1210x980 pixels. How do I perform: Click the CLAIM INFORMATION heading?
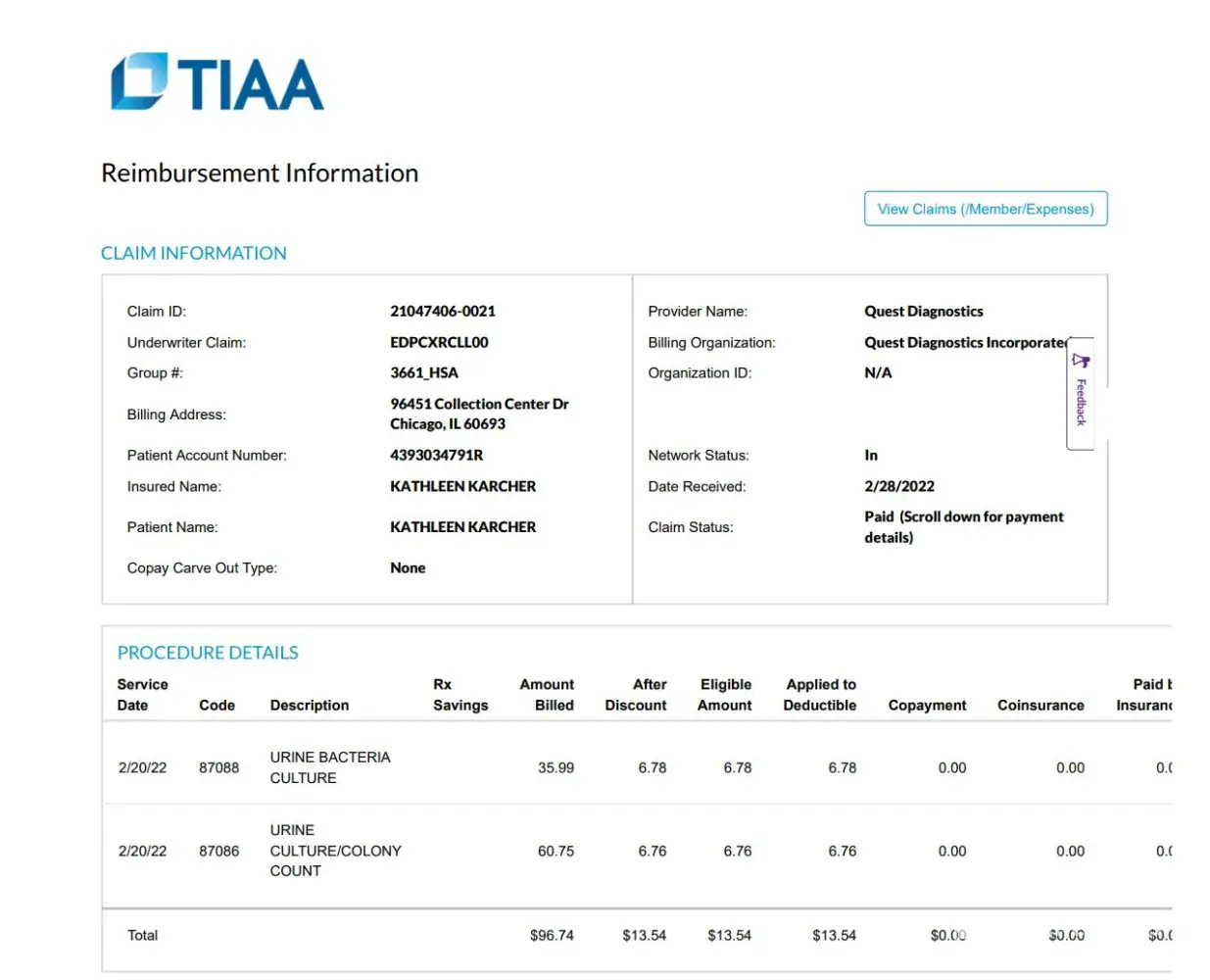(x=194, y=253)
